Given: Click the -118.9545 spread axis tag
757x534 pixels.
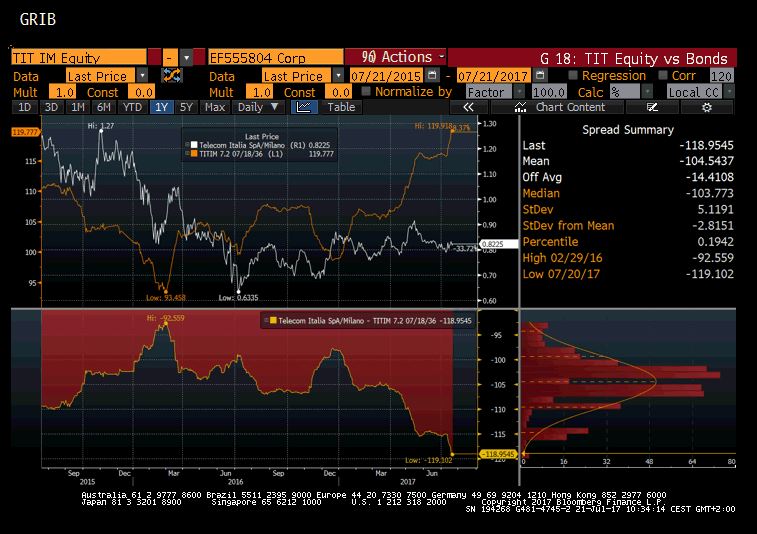Looking at the screenshot, I should pyautogui.click(x=499, y=454).
